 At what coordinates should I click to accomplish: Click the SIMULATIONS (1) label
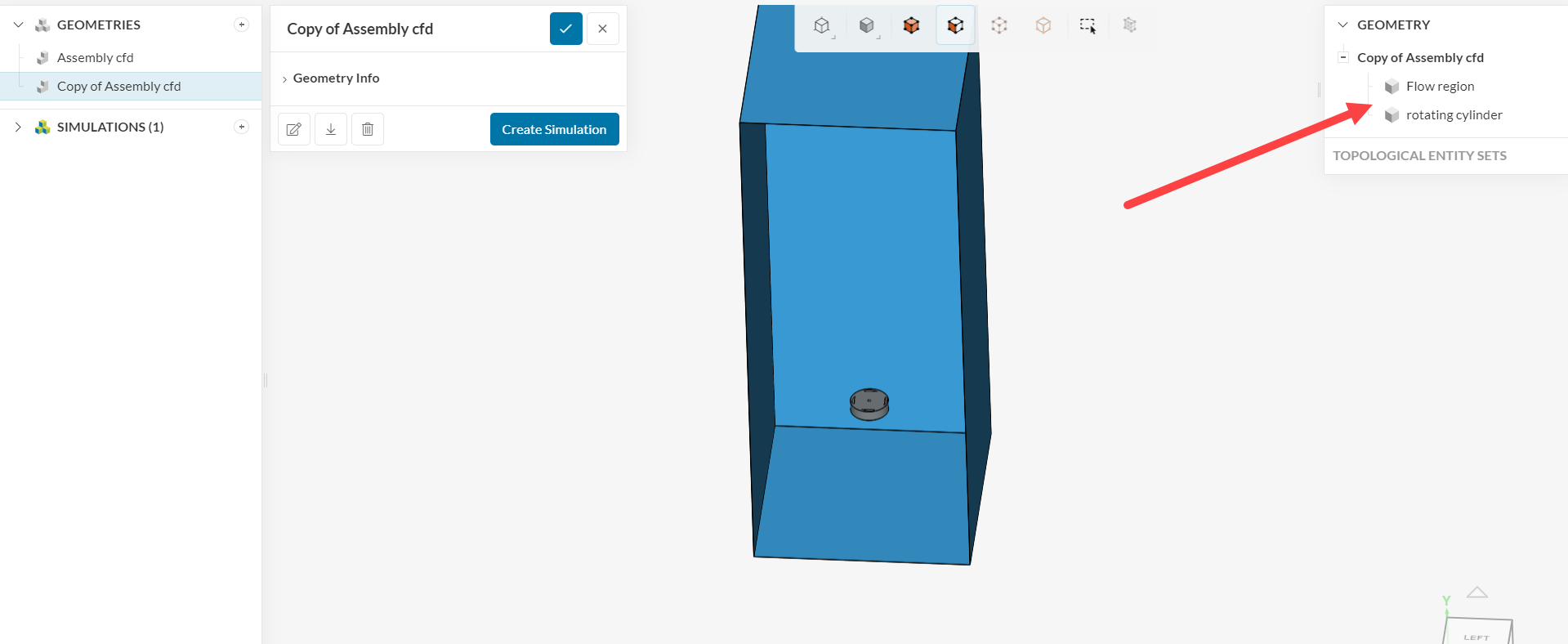click(x=110, y=127)
